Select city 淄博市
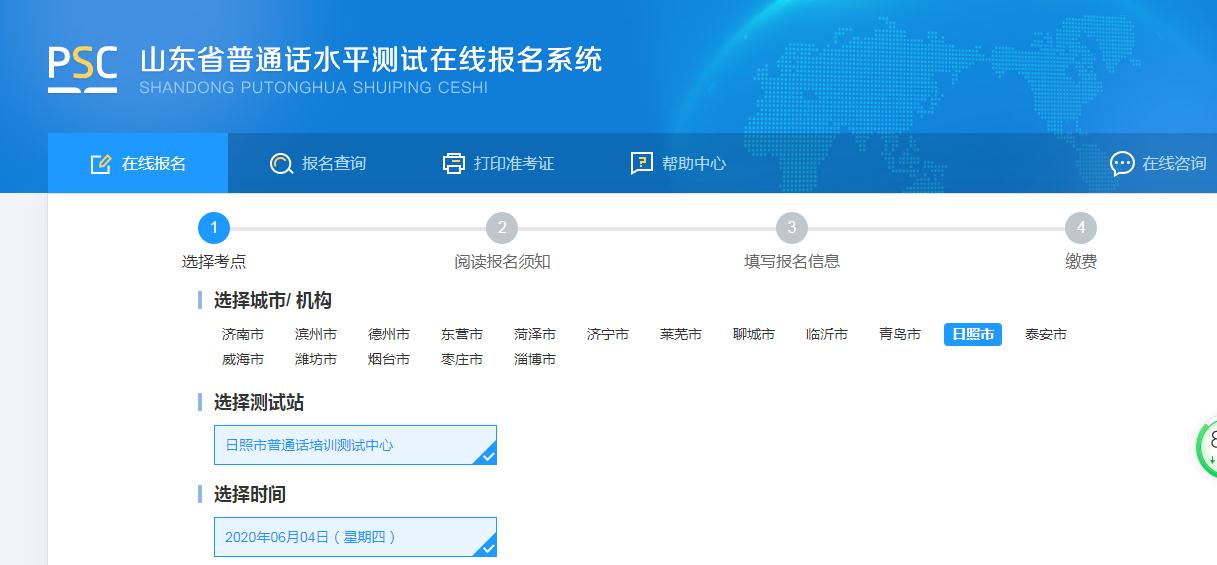 point(535,359)
